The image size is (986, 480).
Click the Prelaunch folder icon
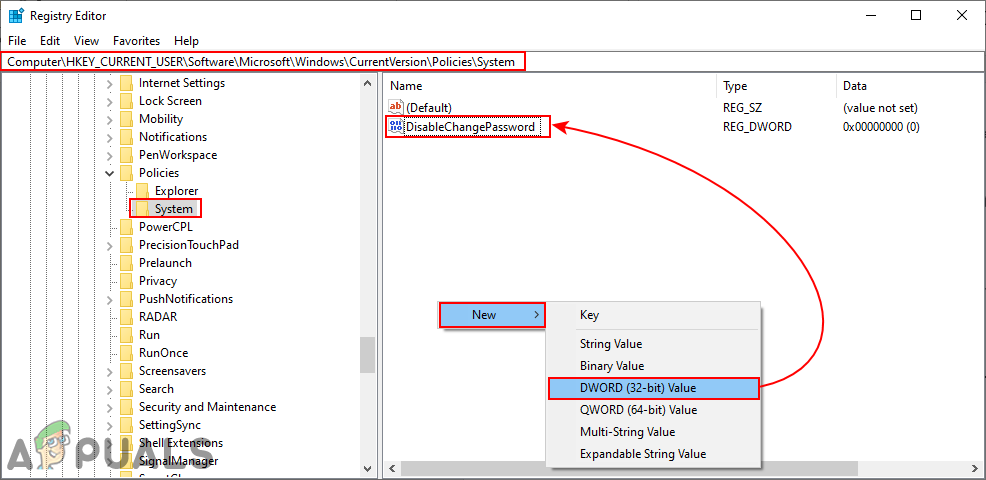tap(126, 263)
